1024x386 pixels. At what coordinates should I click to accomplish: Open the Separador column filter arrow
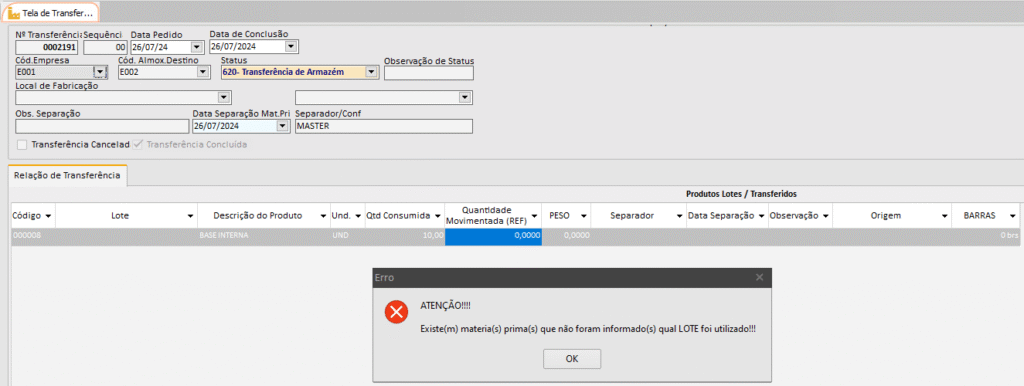[678, 216]
